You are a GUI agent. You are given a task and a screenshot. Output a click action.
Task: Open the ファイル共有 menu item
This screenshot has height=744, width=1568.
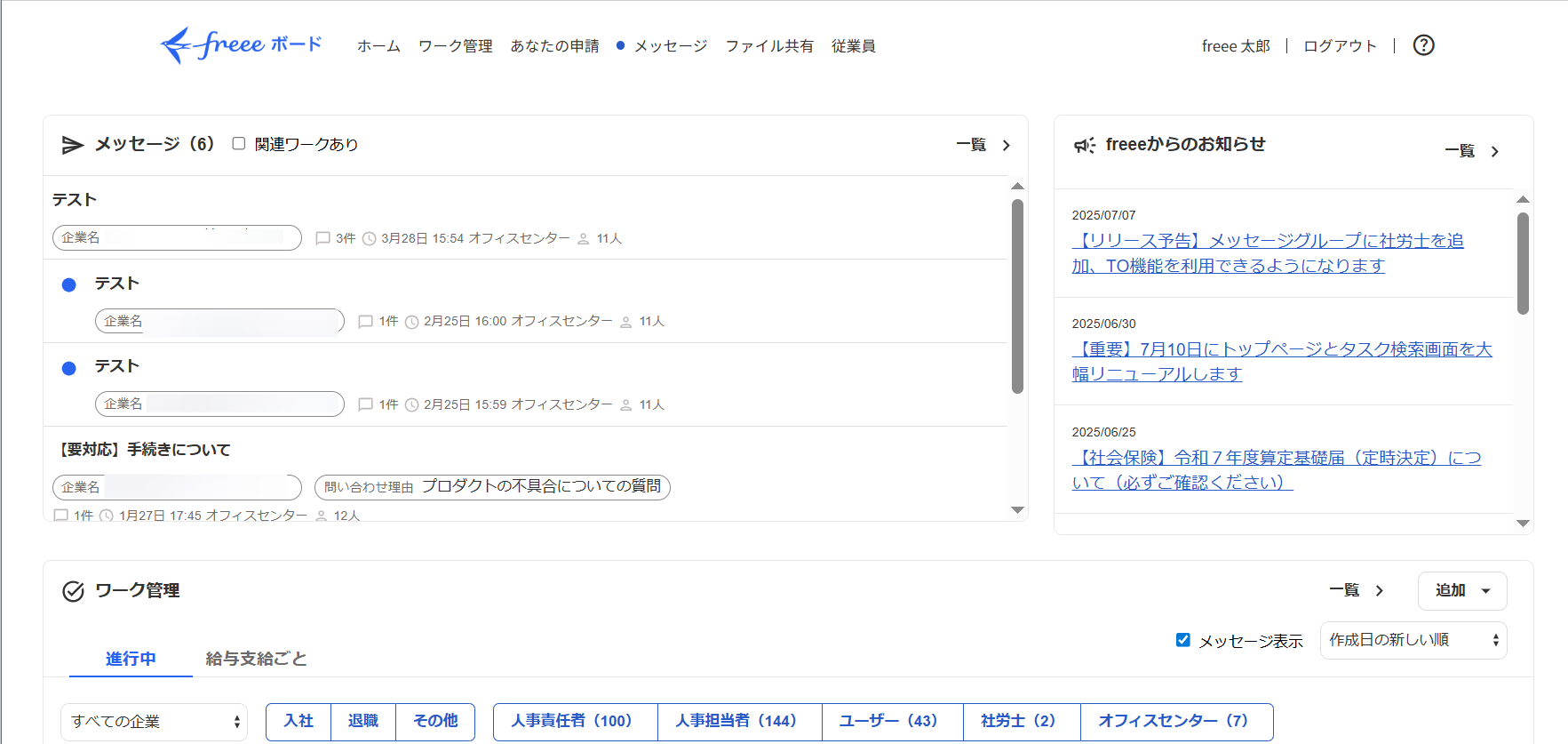pos(769,46)
